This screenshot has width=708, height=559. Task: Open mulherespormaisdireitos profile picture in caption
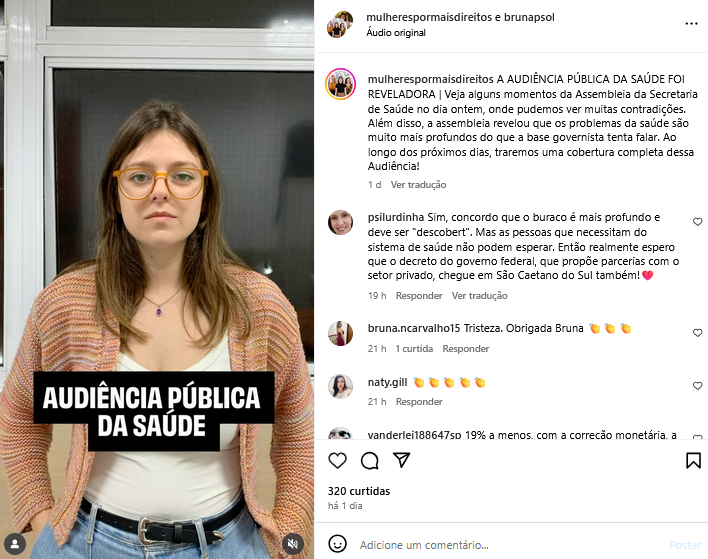(340, 84)
